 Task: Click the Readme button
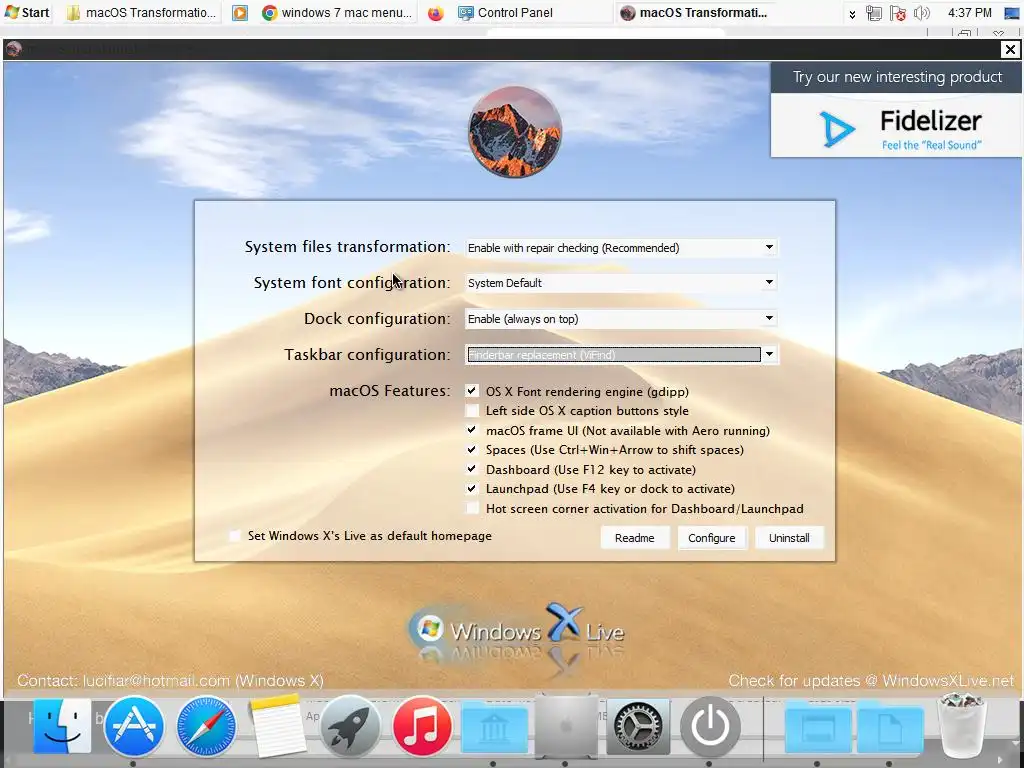coord(634,537)
